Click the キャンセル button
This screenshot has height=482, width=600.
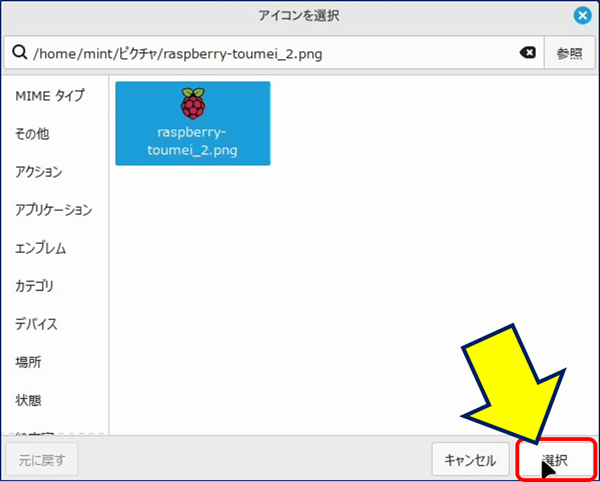tap(470, 459)
